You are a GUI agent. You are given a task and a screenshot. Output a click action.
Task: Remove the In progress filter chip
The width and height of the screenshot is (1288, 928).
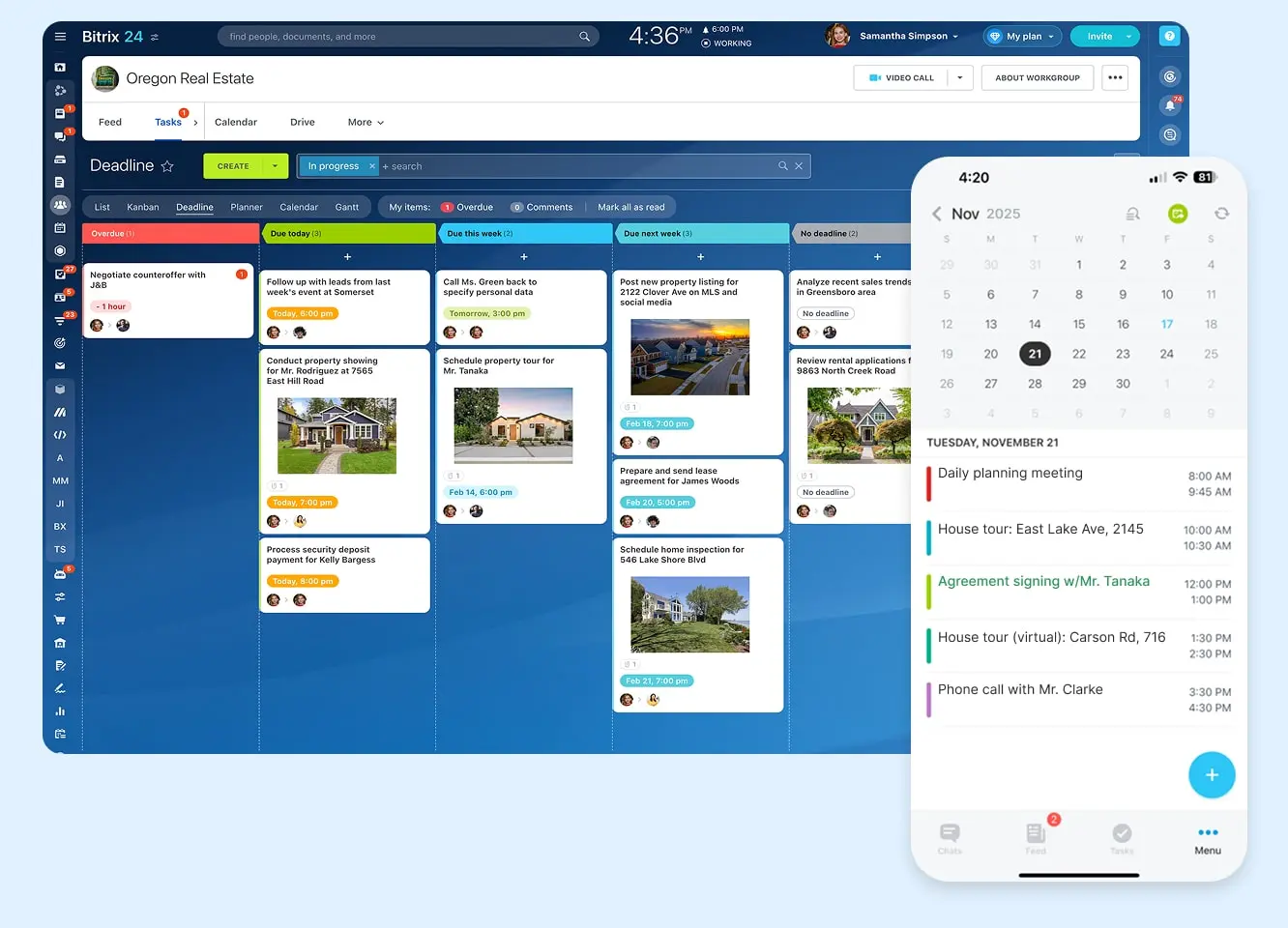[x=372, y=166]
